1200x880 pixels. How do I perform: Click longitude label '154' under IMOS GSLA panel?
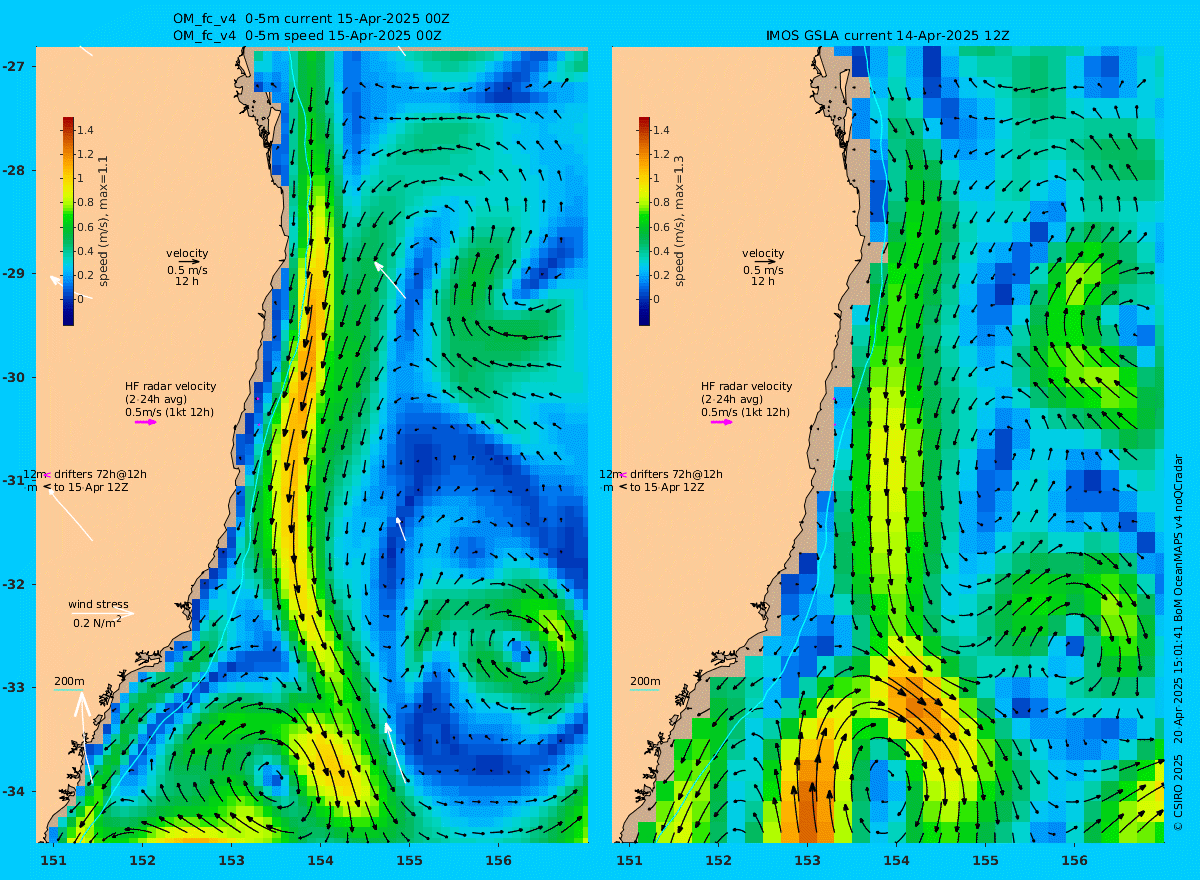tap(897, 860)
